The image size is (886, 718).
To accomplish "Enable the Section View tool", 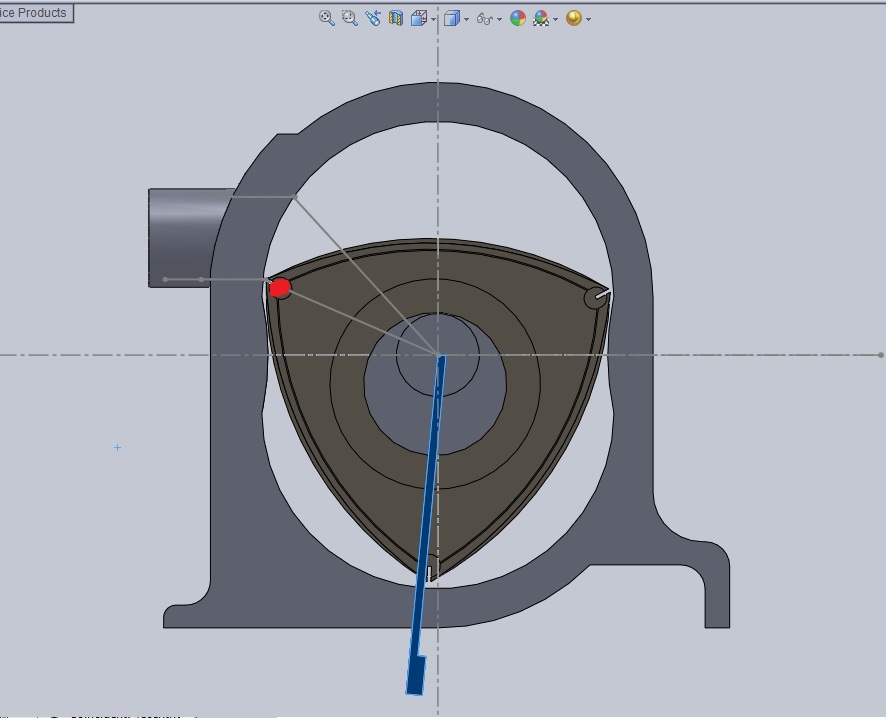I will click(396, 18).
